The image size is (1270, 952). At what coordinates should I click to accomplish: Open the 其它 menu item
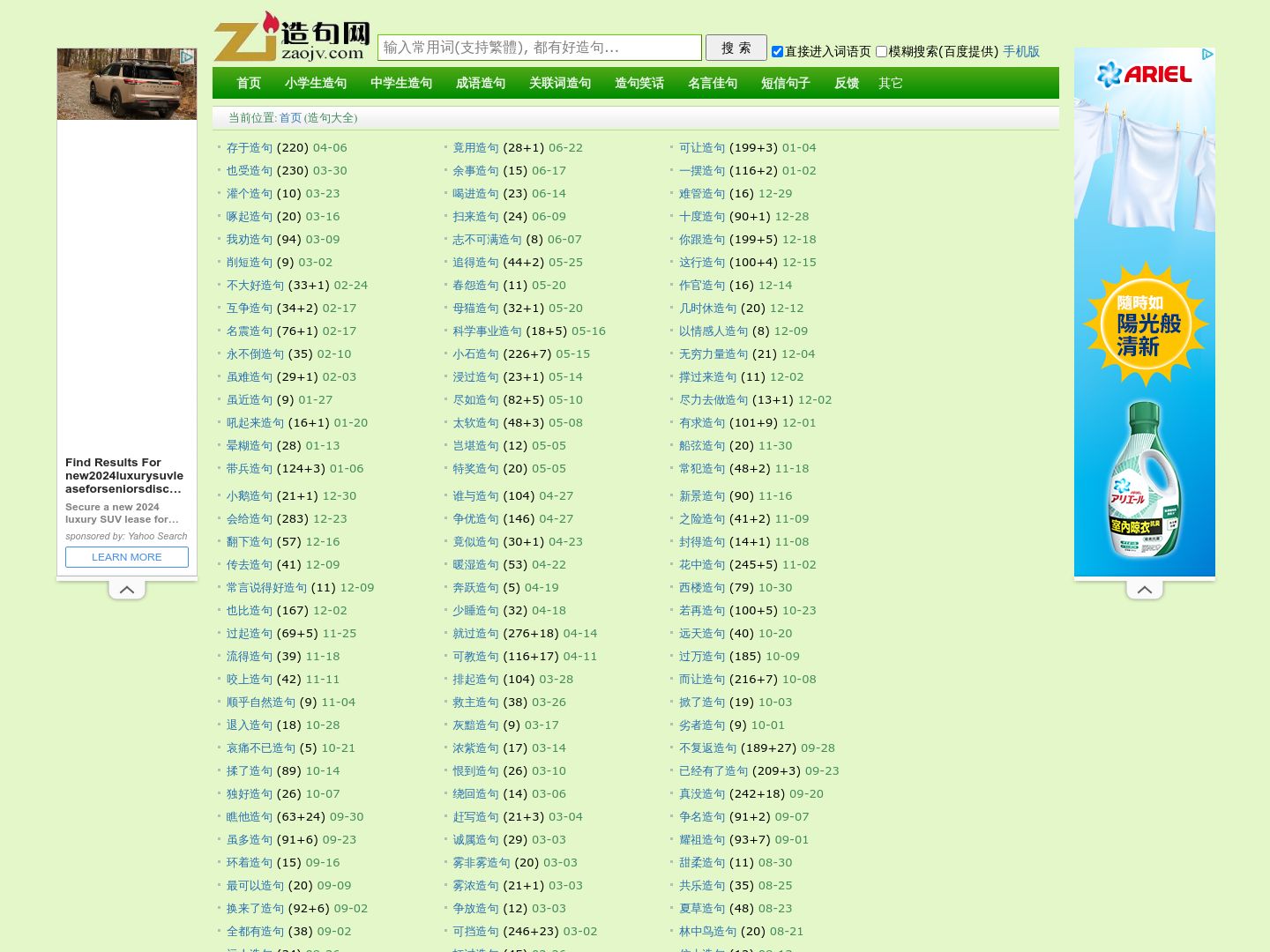(x=891, y=83)
